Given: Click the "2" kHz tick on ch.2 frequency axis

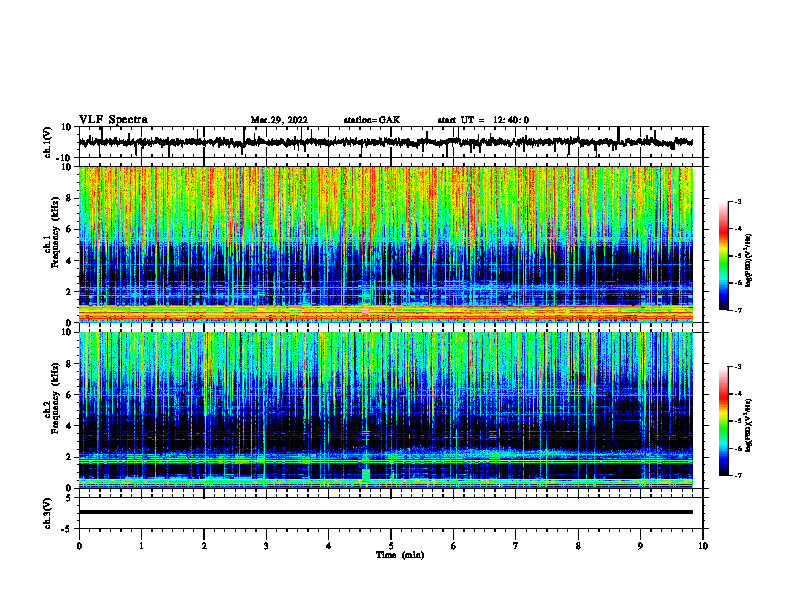Looking at the screenshot, I should 70,457.
